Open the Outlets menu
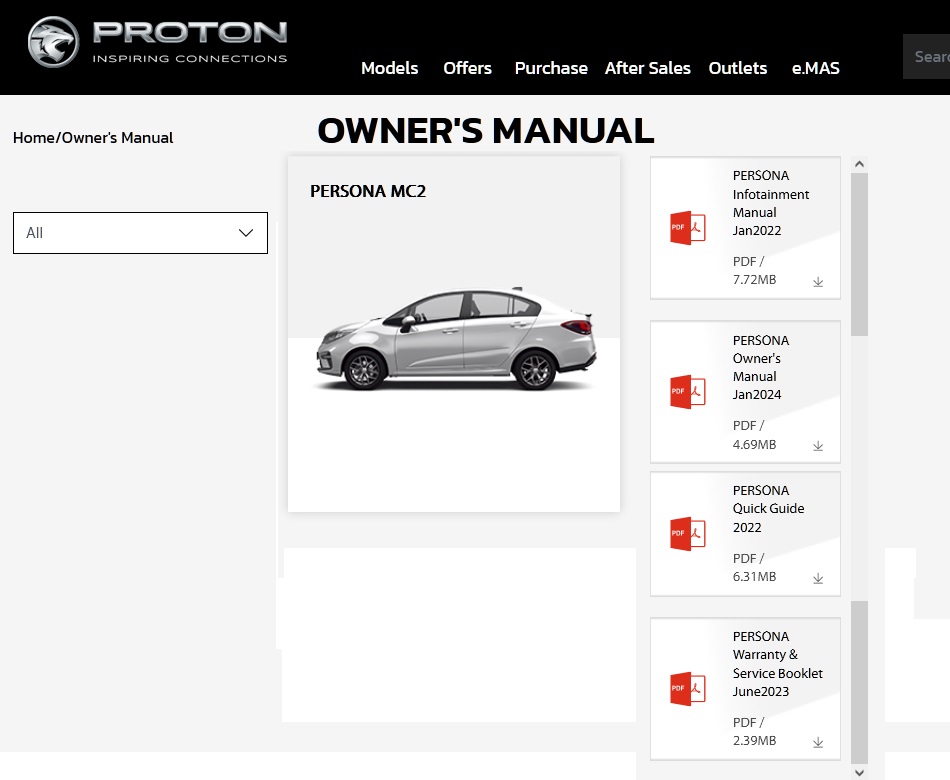The image size is (950, 780). point(738,68)
